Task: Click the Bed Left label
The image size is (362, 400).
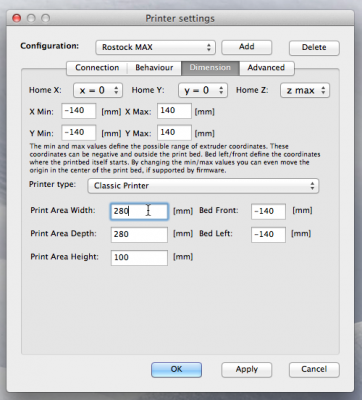Action: point(216,234)
